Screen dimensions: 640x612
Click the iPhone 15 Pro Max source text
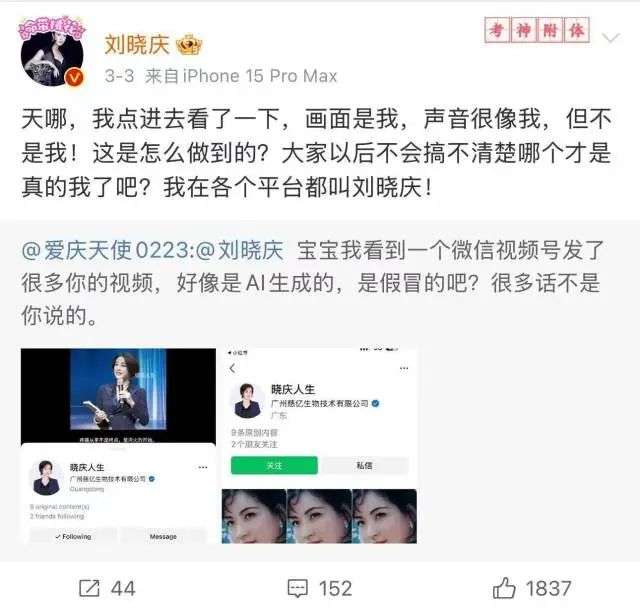[x=260, y=76]
